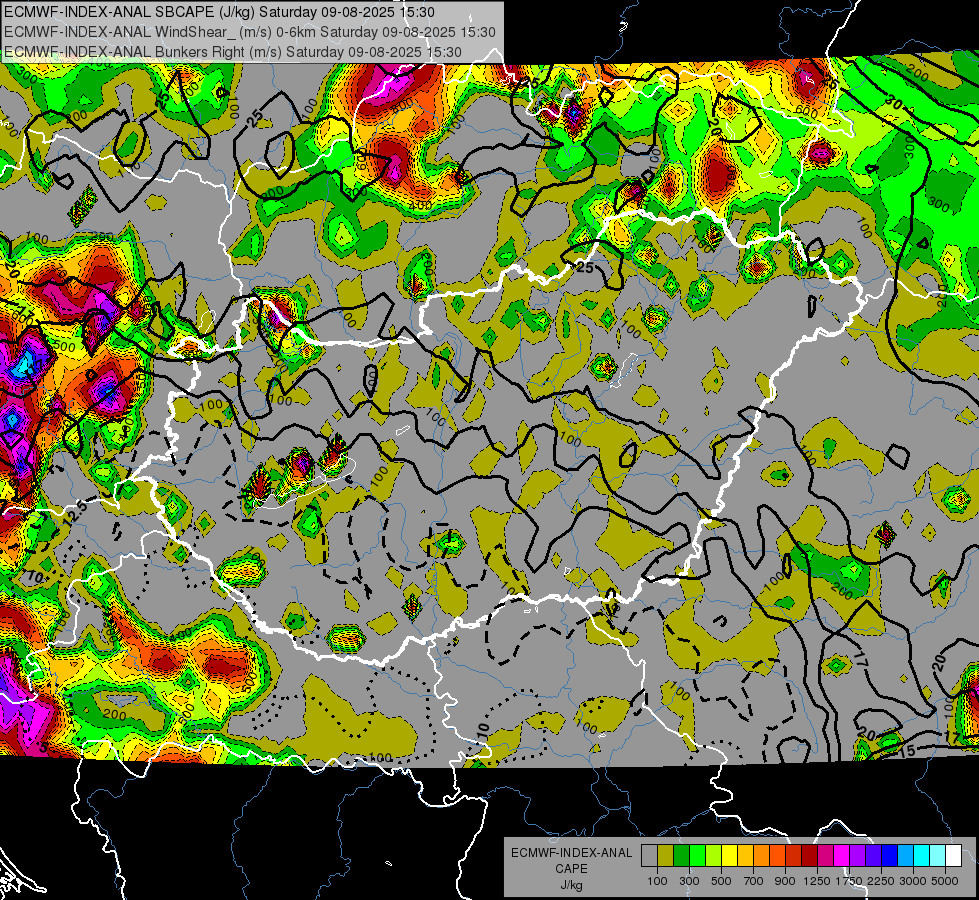Click the 1250 legend tick value
The image size is (979, 900).
coord(817,881)
